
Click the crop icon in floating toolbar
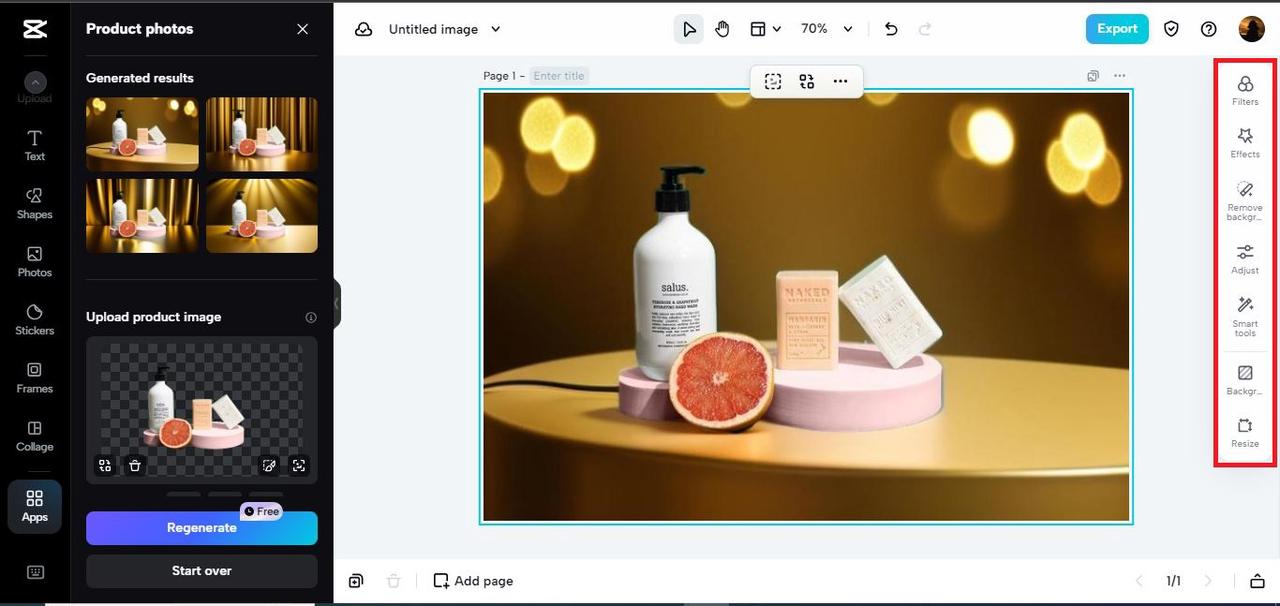[773, 82]
